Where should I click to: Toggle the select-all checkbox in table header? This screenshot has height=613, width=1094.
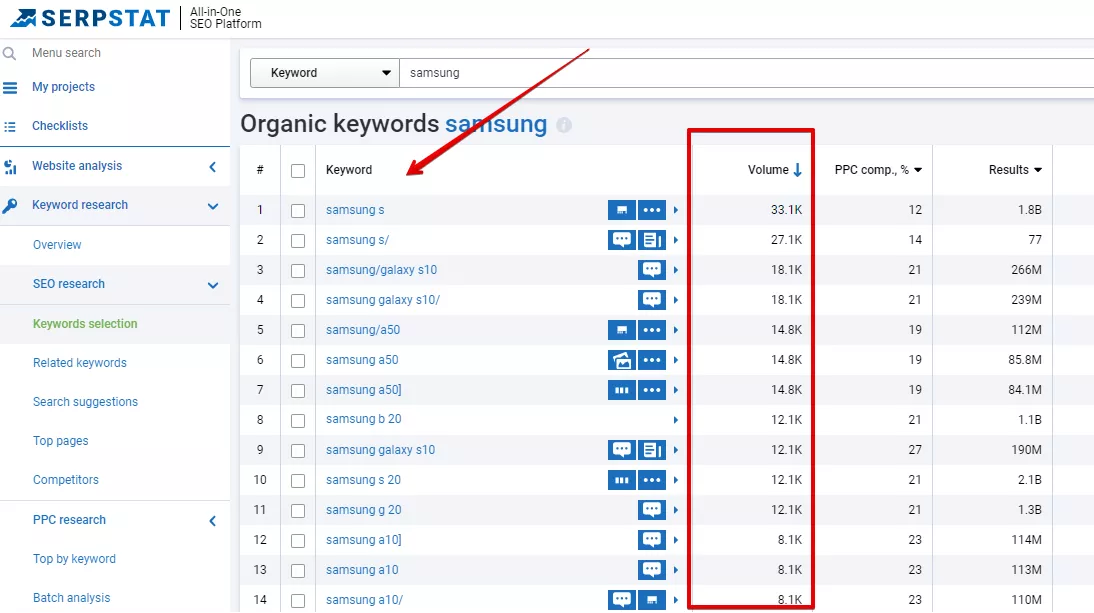(298, 171)
